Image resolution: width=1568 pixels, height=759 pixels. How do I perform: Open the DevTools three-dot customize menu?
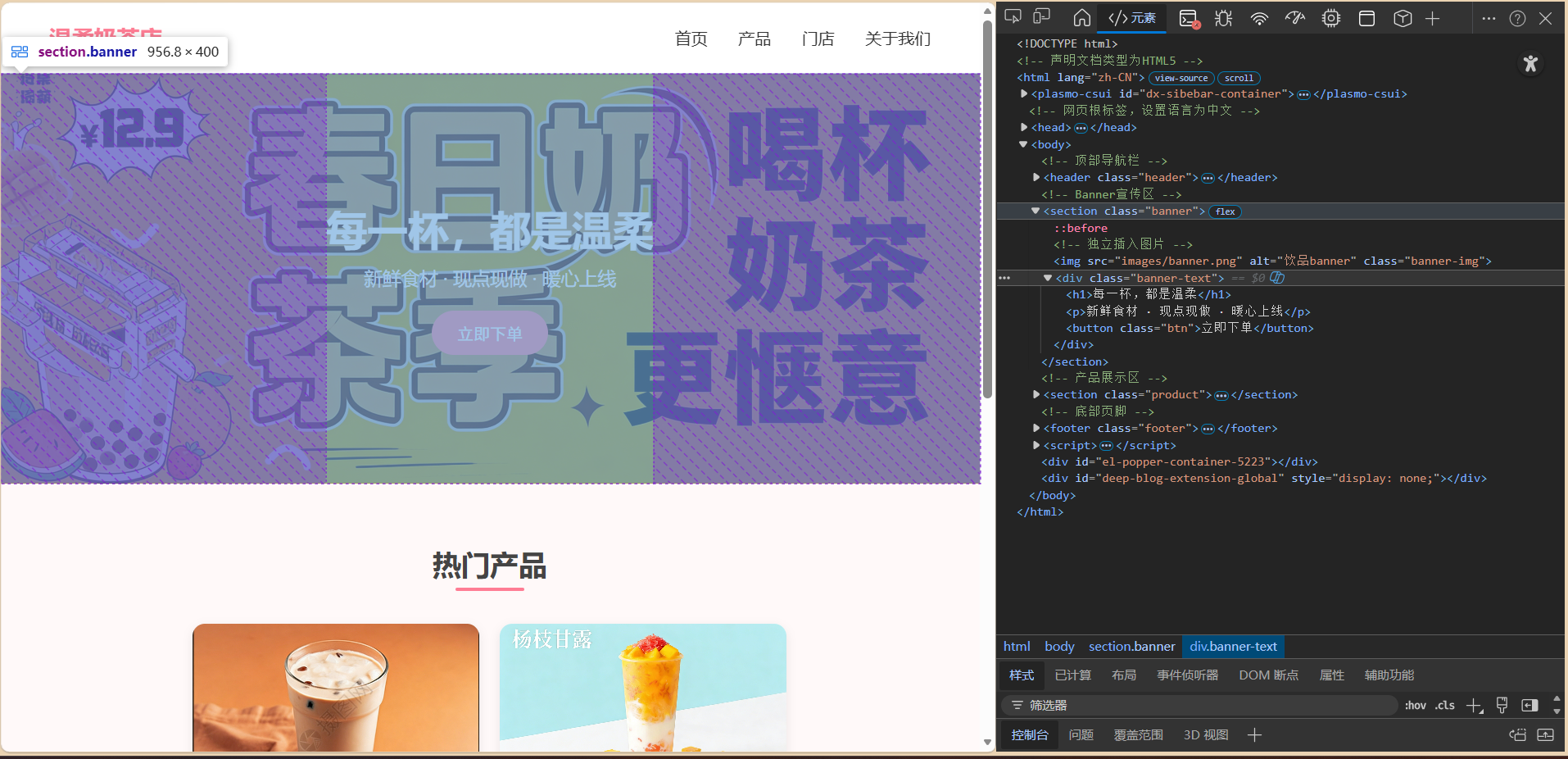point(1489,18)
